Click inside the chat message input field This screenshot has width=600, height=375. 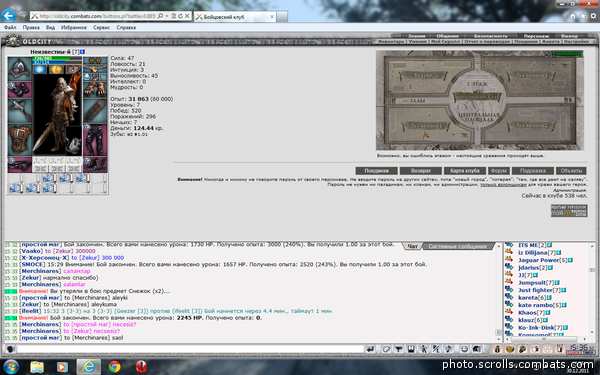coord(190,349)
